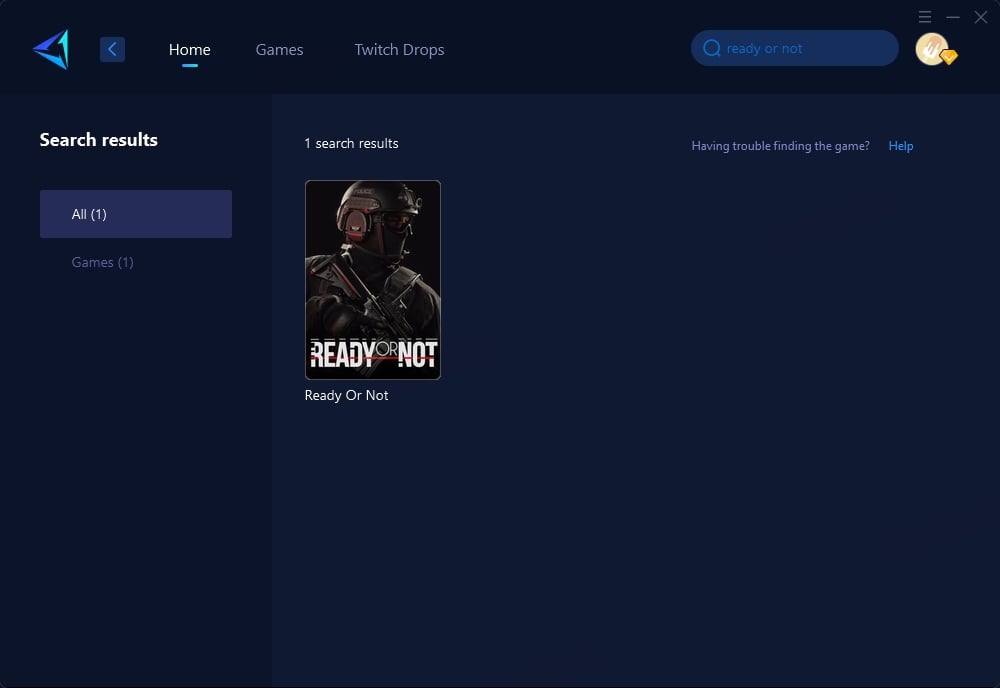The image size is (1000, 688).
Task: Open the Ready Or Not game cover
Action: point(373,280)
